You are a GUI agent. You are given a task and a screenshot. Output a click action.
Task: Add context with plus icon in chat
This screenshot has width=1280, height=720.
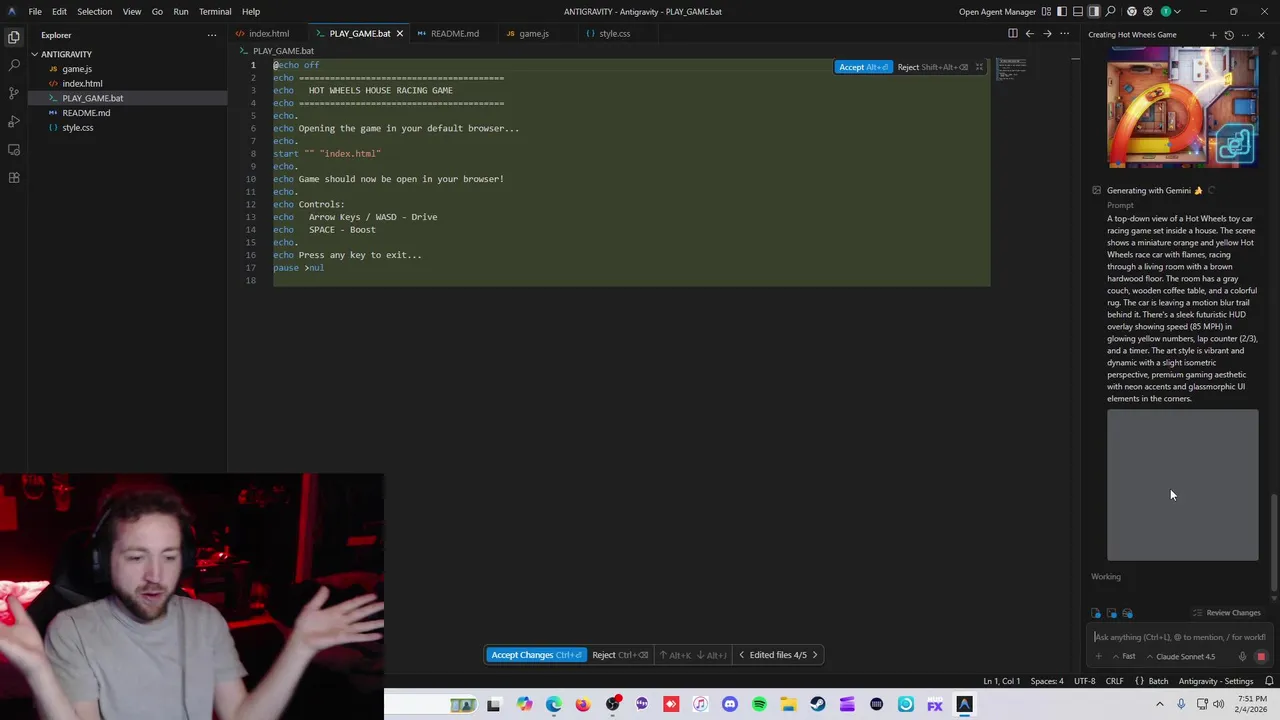point(1098,657)
